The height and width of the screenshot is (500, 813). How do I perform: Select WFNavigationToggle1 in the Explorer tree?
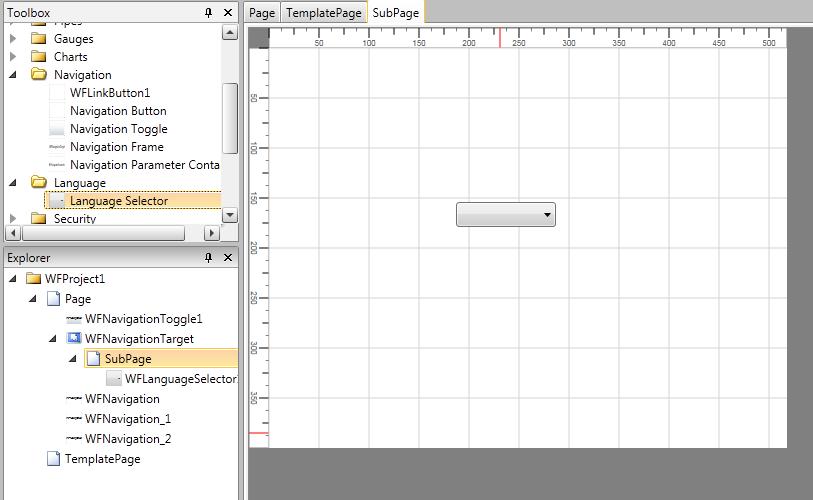(x=143, y=319)
